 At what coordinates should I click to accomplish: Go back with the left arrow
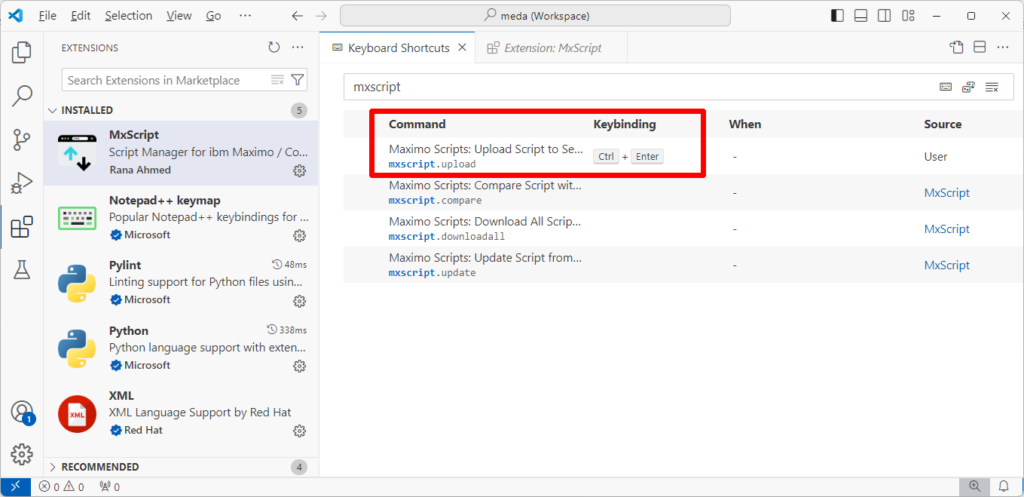coord(298,16)
